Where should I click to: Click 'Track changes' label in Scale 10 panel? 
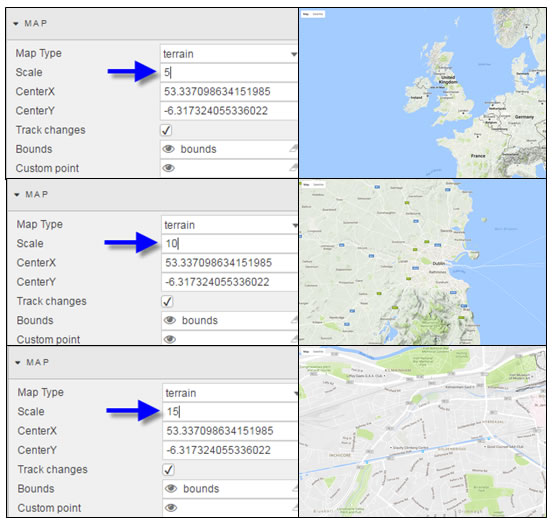coord(51,301)
